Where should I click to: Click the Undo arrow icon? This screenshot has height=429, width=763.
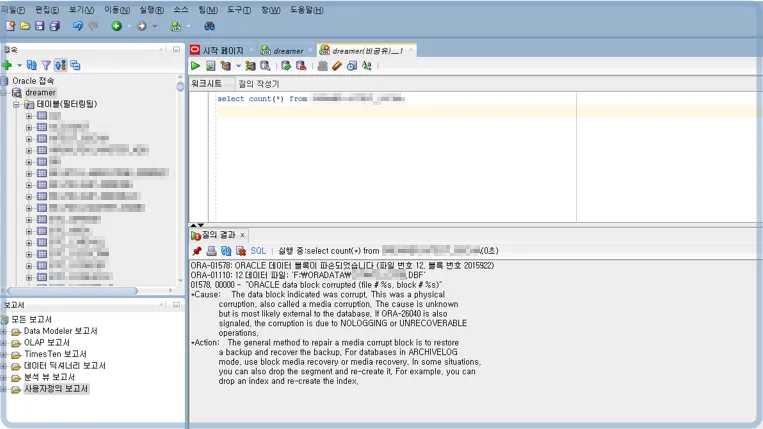(x=77, y=26)
